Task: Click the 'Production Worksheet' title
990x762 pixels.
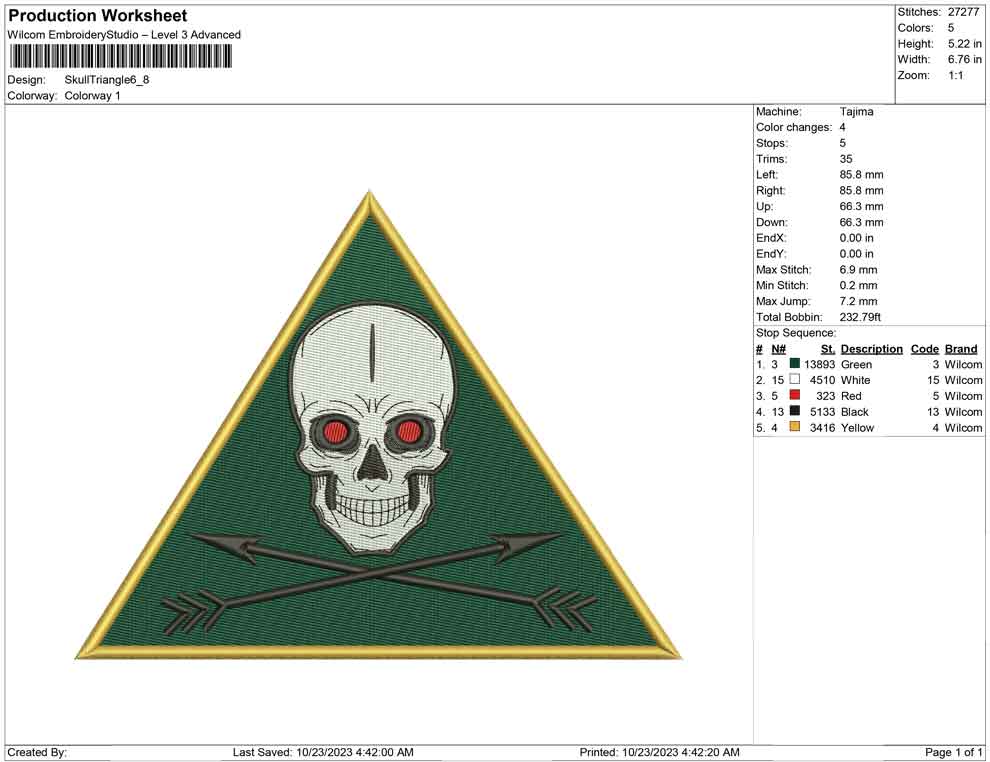Action: pyautogui.click(x=97, y=16)
